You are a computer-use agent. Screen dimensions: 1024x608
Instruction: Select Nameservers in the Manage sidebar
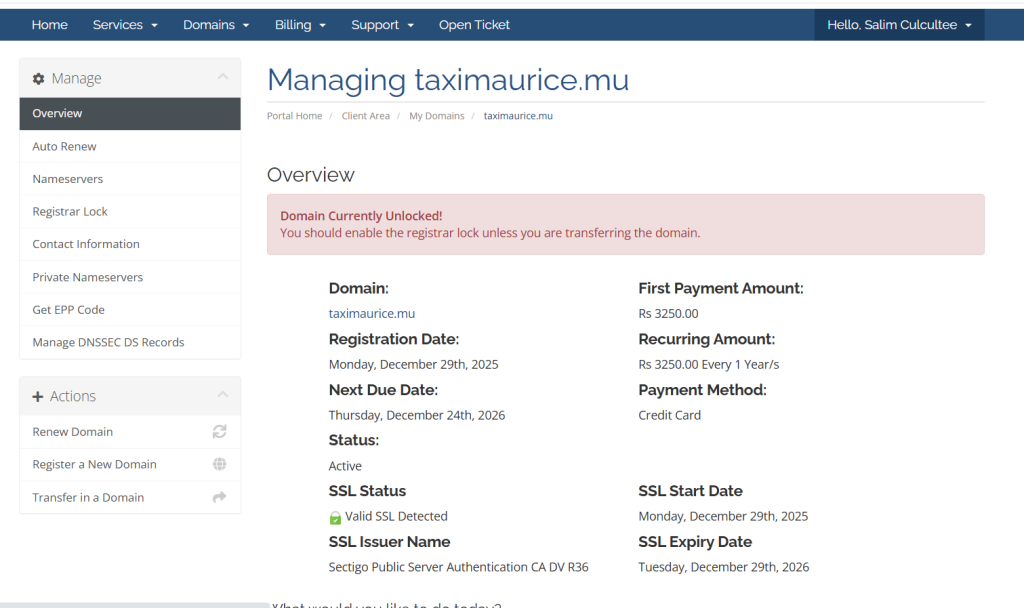[x=68, y=179]
